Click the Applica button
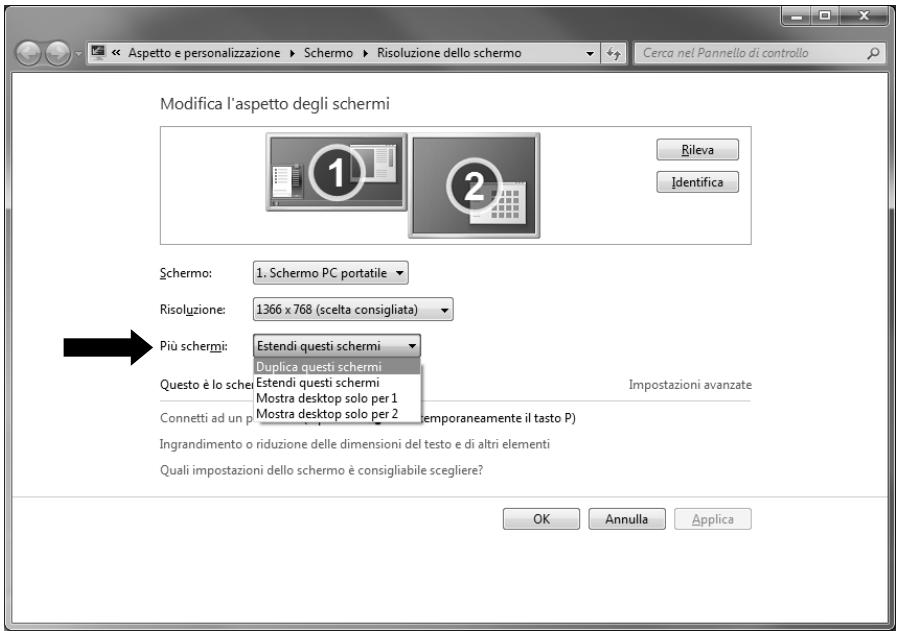The image size is (901, 631). click(x=713, y=519)
